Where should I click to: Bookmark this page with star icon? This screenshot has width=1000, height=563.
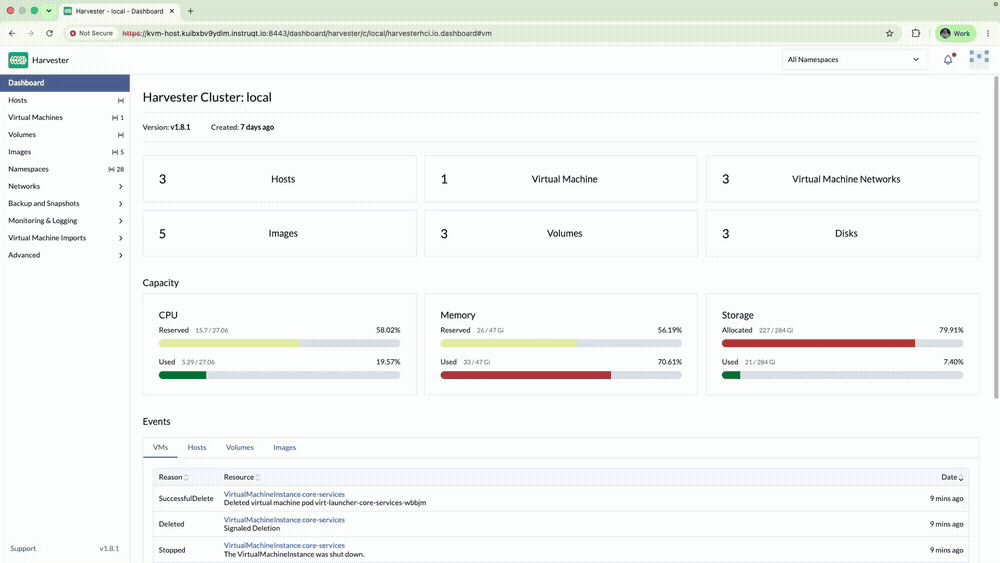[890, 33]
